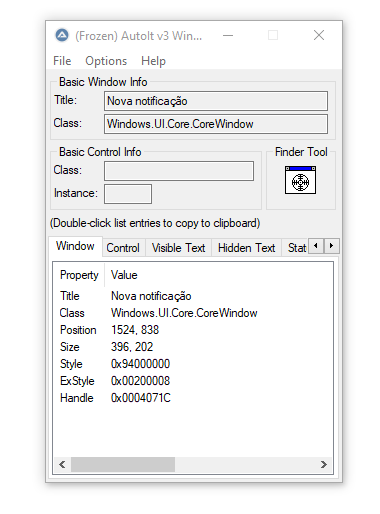
Task: Switch to the Hidden Text tab
Action: tap(246, 248)
